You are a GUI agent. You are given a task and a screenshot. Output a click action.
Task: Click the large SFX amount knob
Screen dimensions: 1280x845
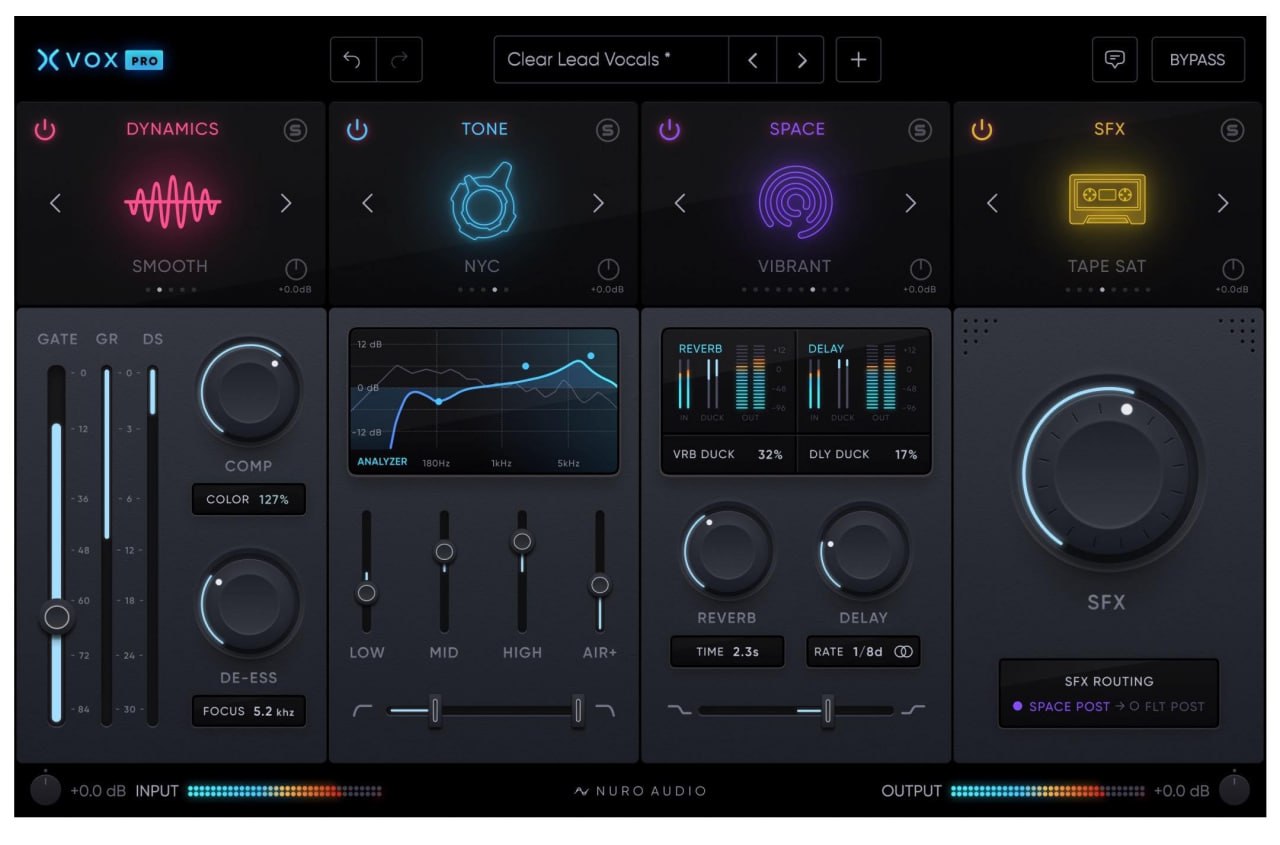pos(1107,472)
